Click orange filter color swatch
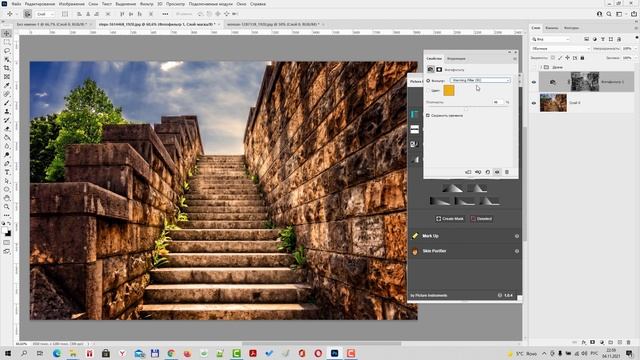 pyautogui.click(x=449, y=90)
